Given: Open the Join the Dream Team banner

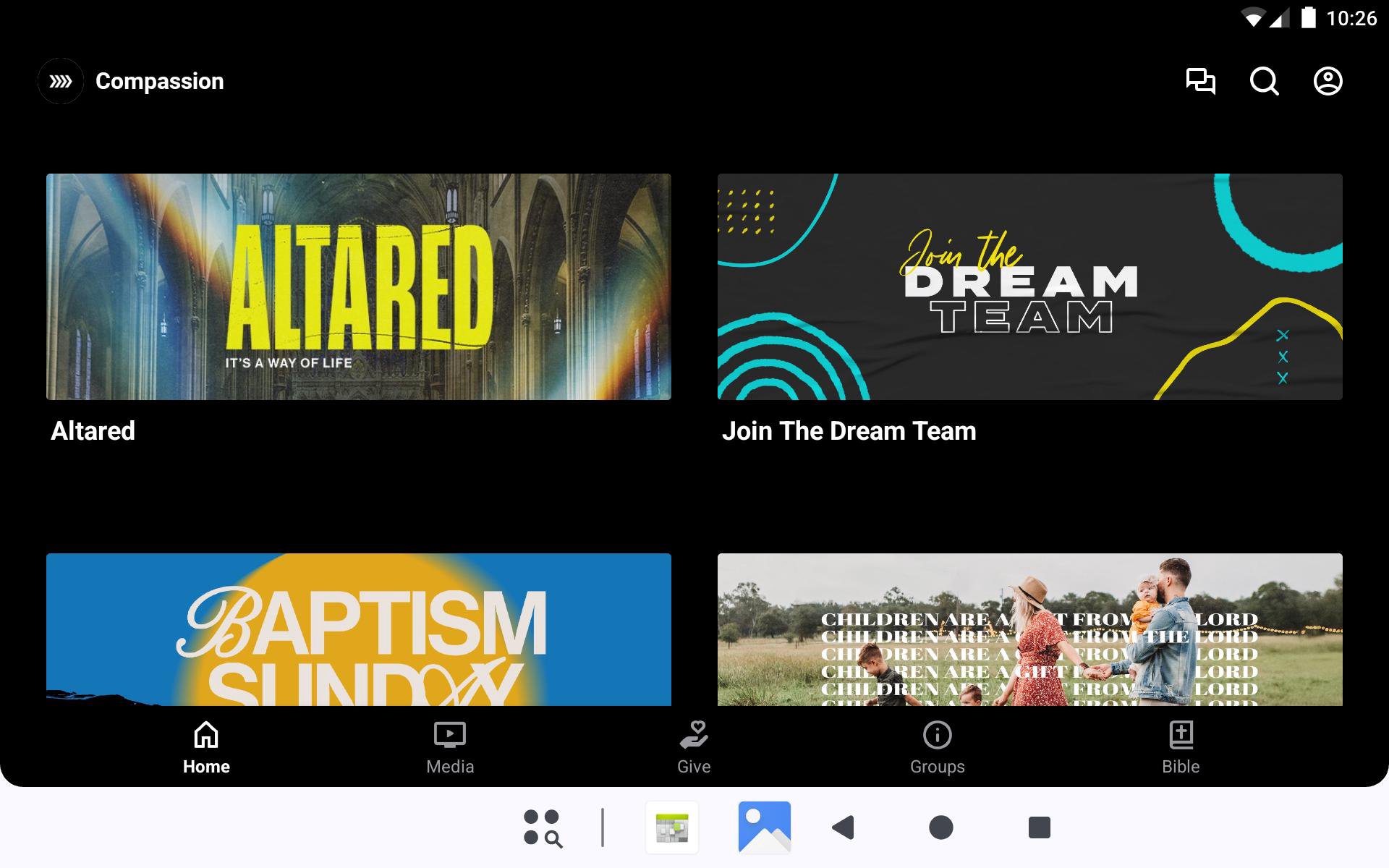Looking at the screenshot, I should (1029, 286).
